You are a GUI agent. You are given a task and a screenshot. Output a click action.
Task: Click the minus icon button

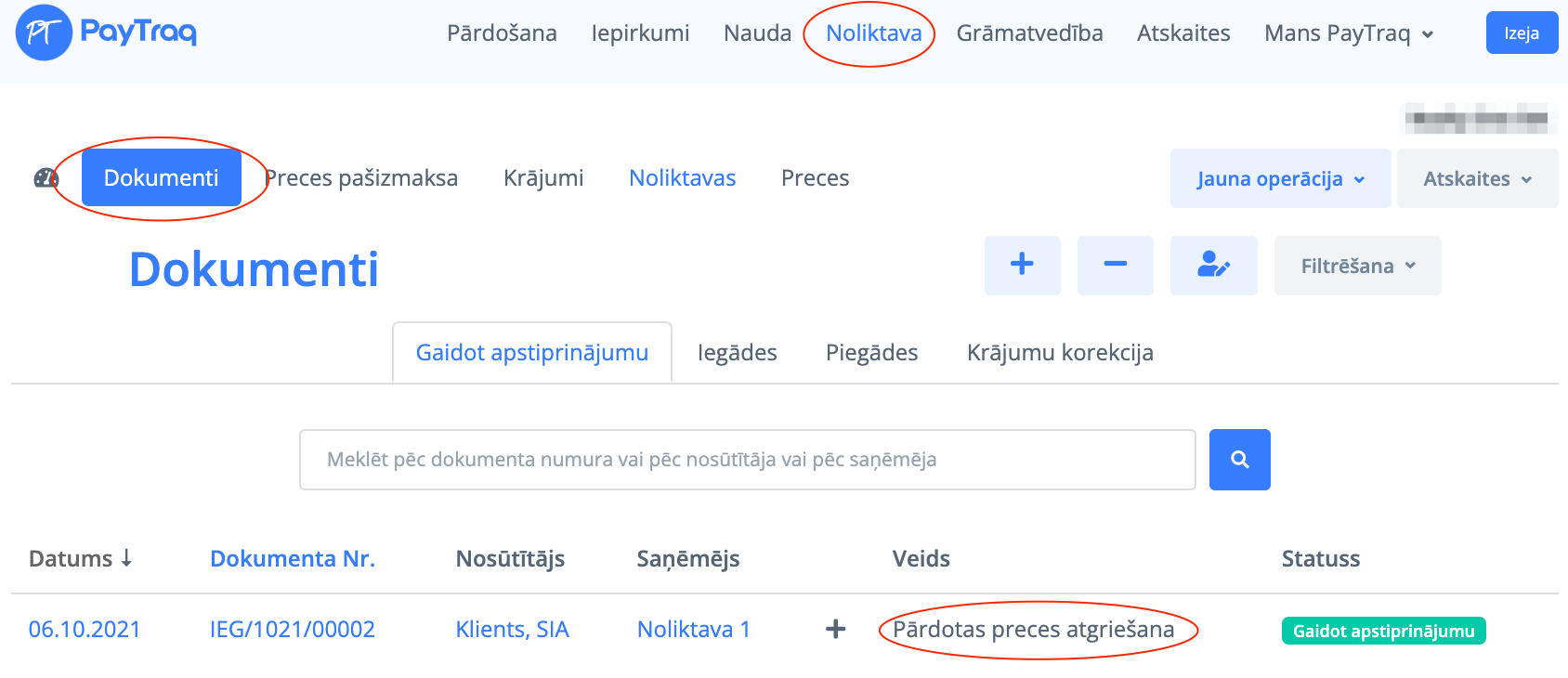1115,266
